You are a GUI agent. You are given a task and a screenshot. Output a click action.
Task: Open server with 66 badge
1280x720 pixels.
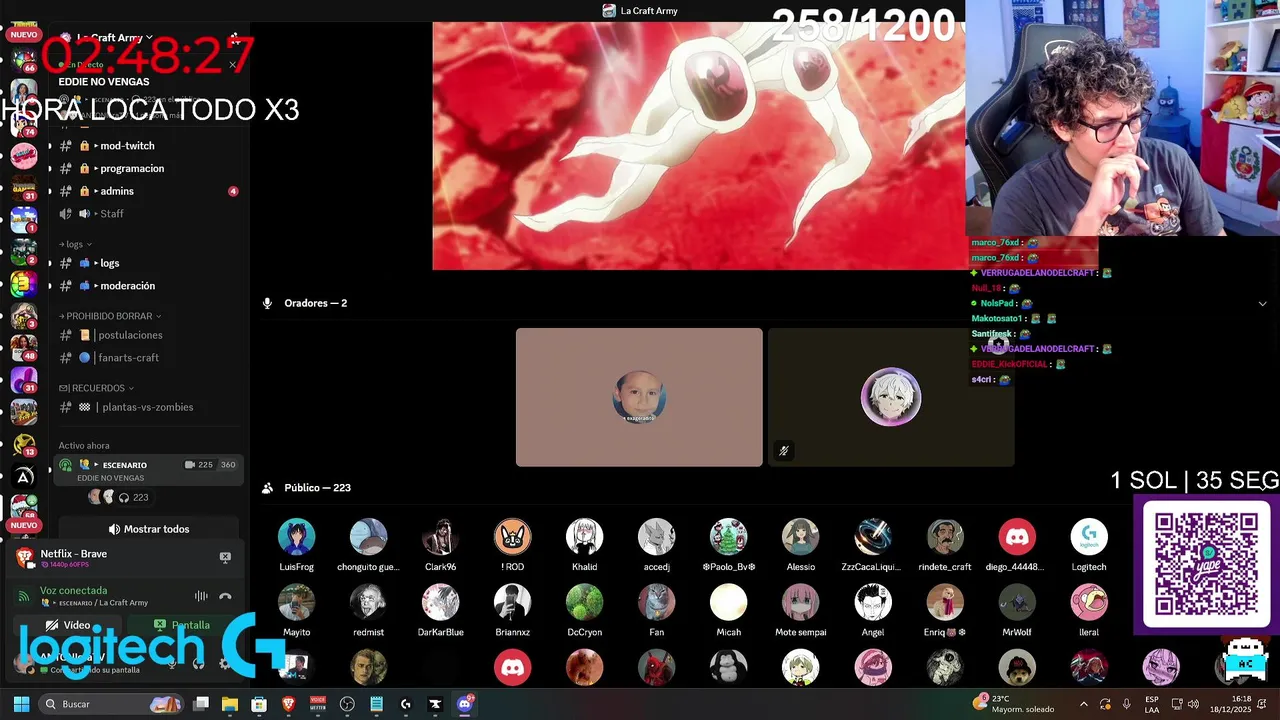pyautogui.click(x=23, y=59)
